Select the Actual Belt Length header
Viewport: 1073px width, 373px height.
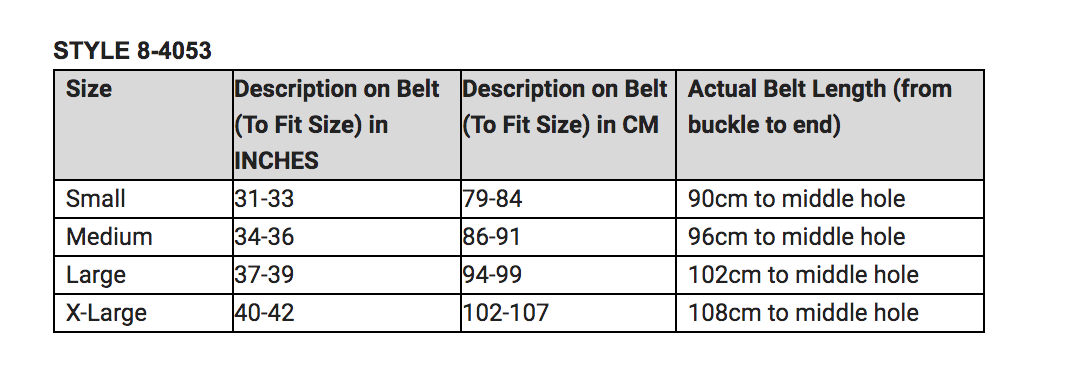point(830,125)
